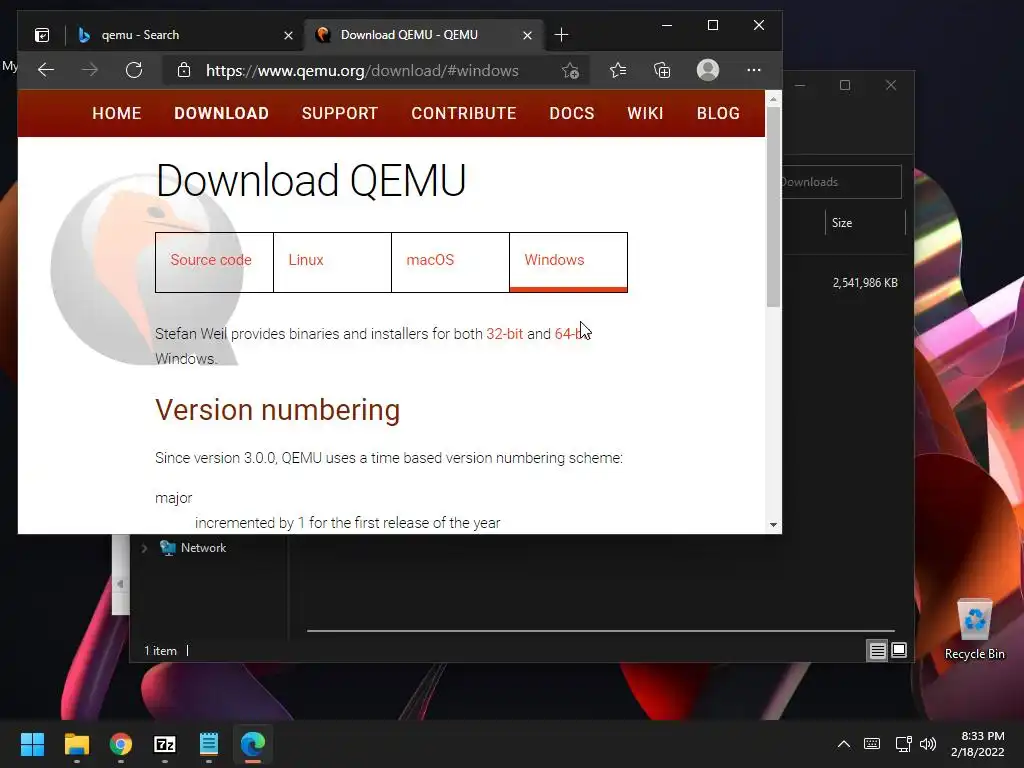The height and width of the screenshot is (768, 1024).
Task: Open Edge settings and more menu
Action: (x=754, y=70)
